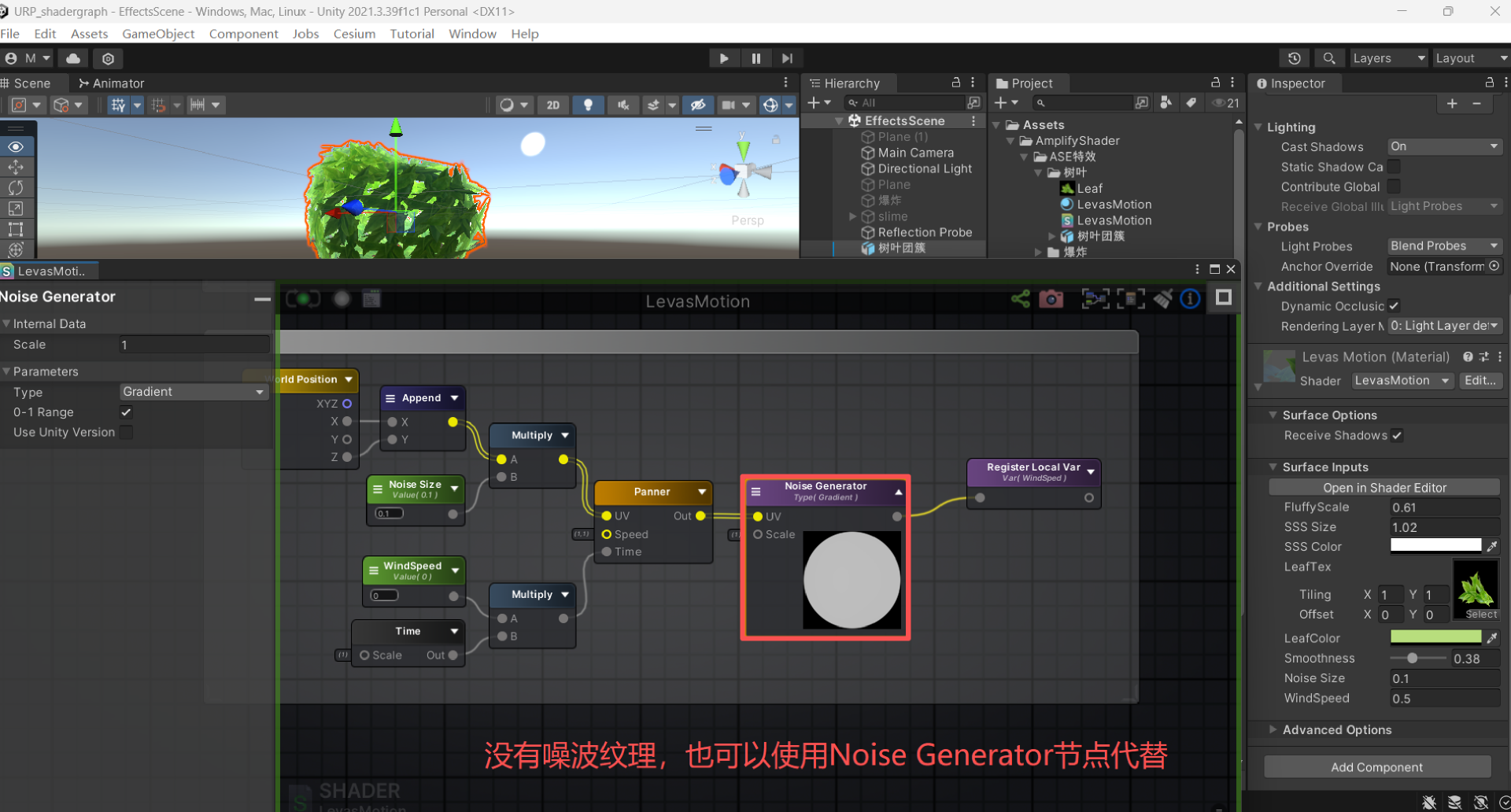The height and width of the screenshot is (812, 1511).
Task: Toggle 2D scene view mode
Action: tap(553, 105)
